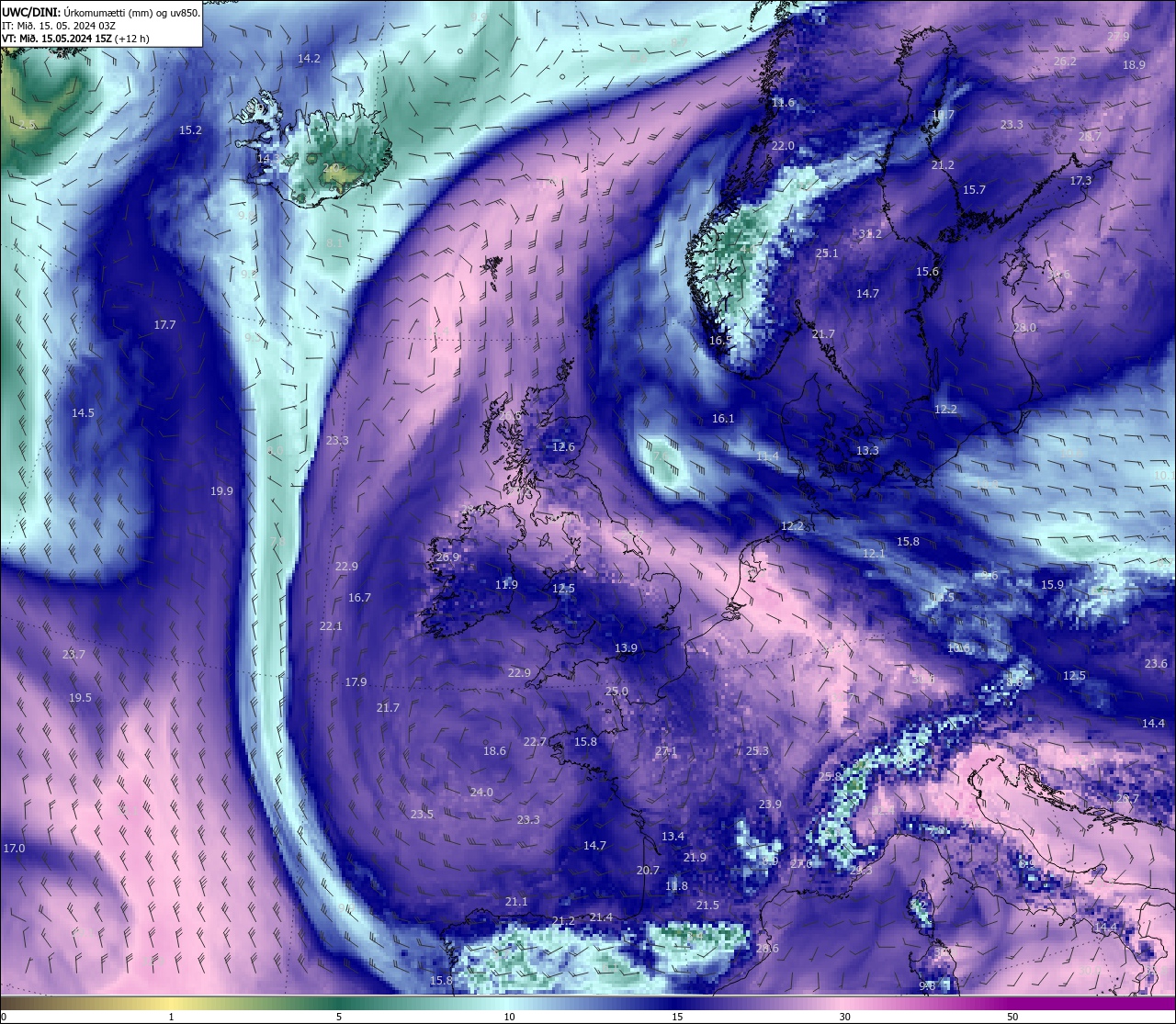Click the '14.5' value on the map

click(83, 413)
